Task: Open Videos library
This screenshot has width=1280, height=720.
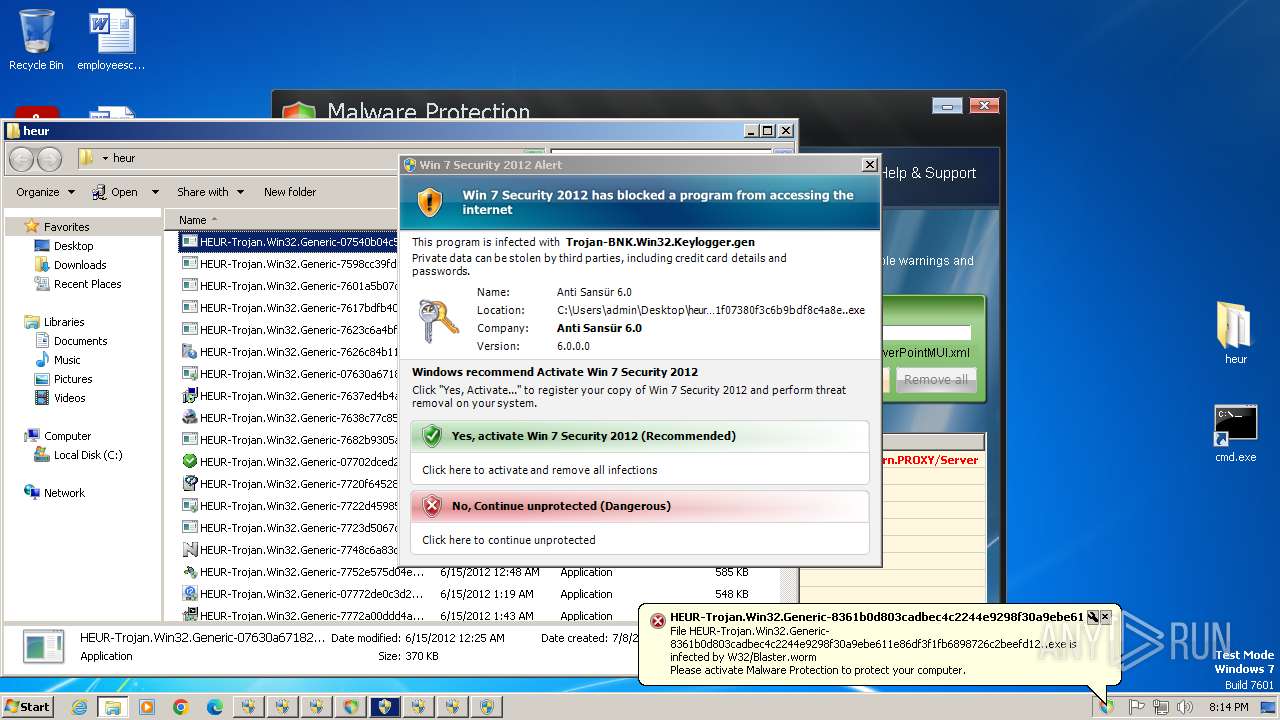Action: (x=69, y=398)
